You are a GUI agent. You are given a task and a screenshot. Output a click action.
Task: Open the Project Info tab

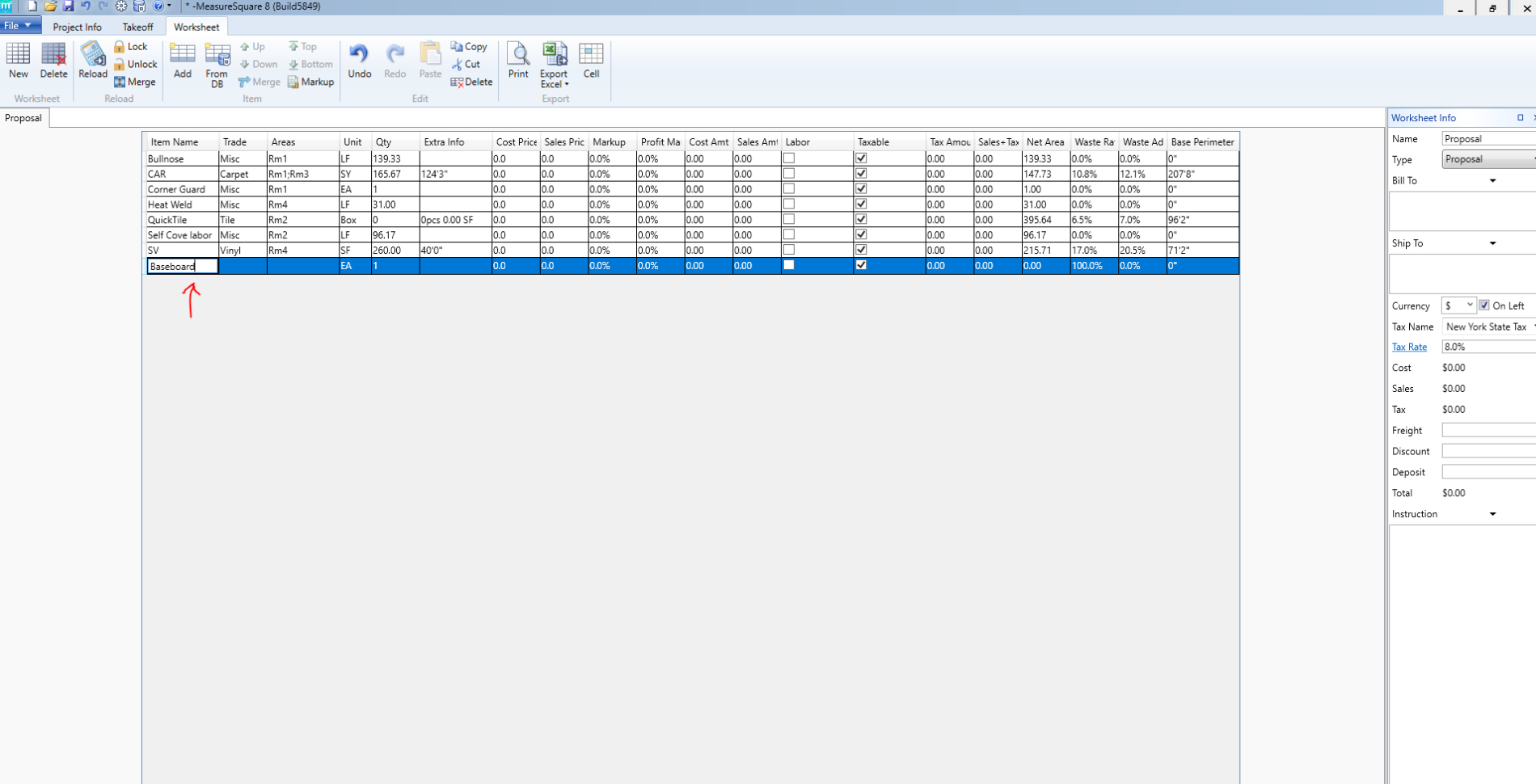pos(77,27)
